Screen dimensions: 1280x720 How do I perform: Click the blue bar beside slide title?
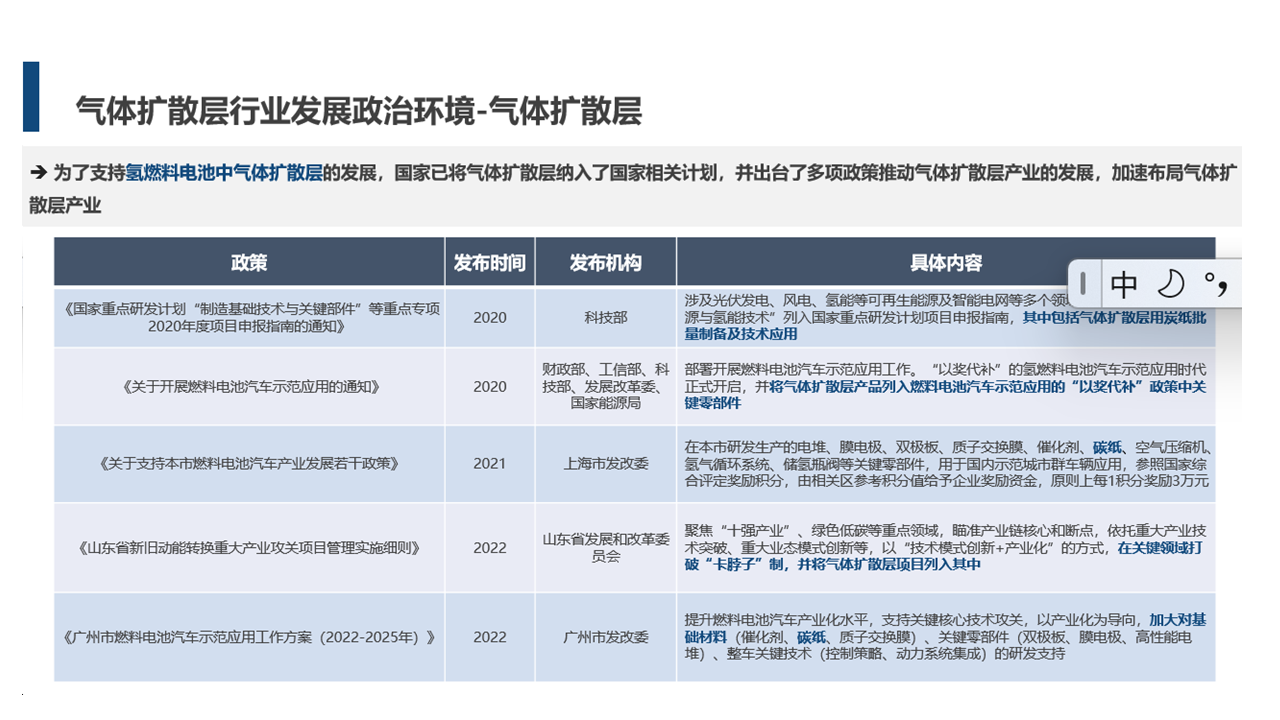(x=31, y=97)
